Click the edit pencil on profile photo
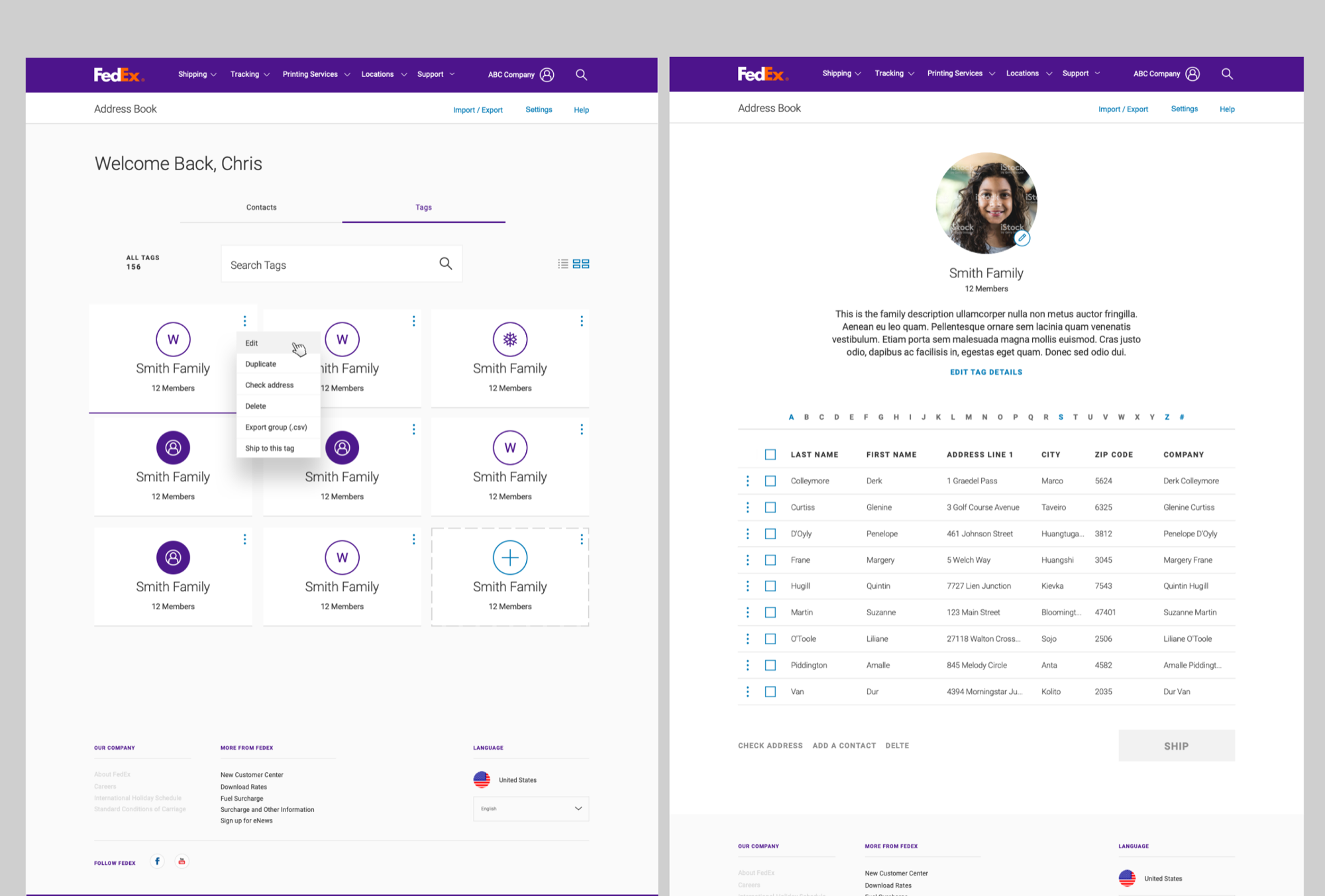The height and width of the screenshot is (896, 1325). click(x=1022, y=238)
